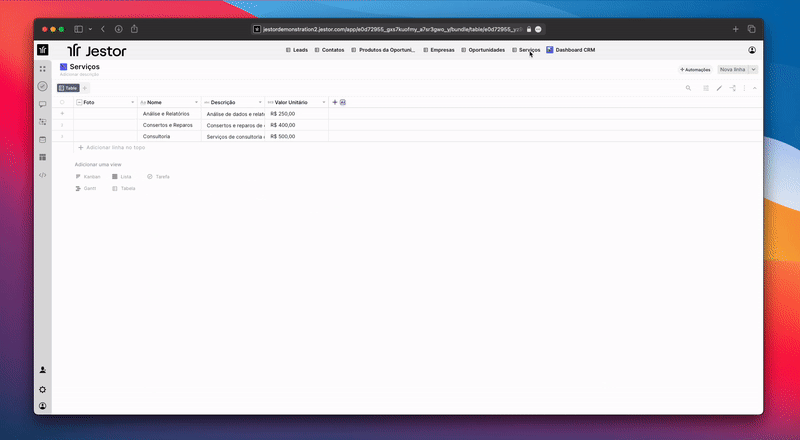
Task: Add a view with plus next to Table tab
Action: click(85, 88)
